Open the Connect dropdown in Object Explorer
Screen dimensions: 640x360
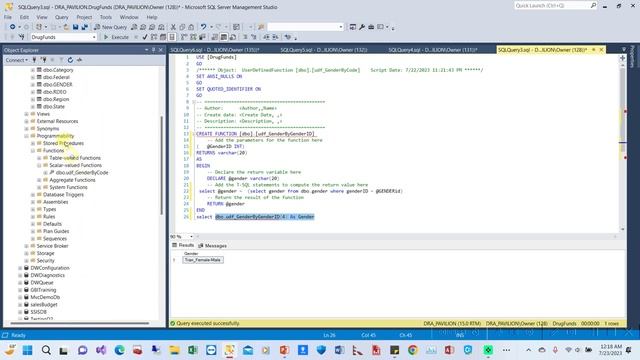click(17, 60)
